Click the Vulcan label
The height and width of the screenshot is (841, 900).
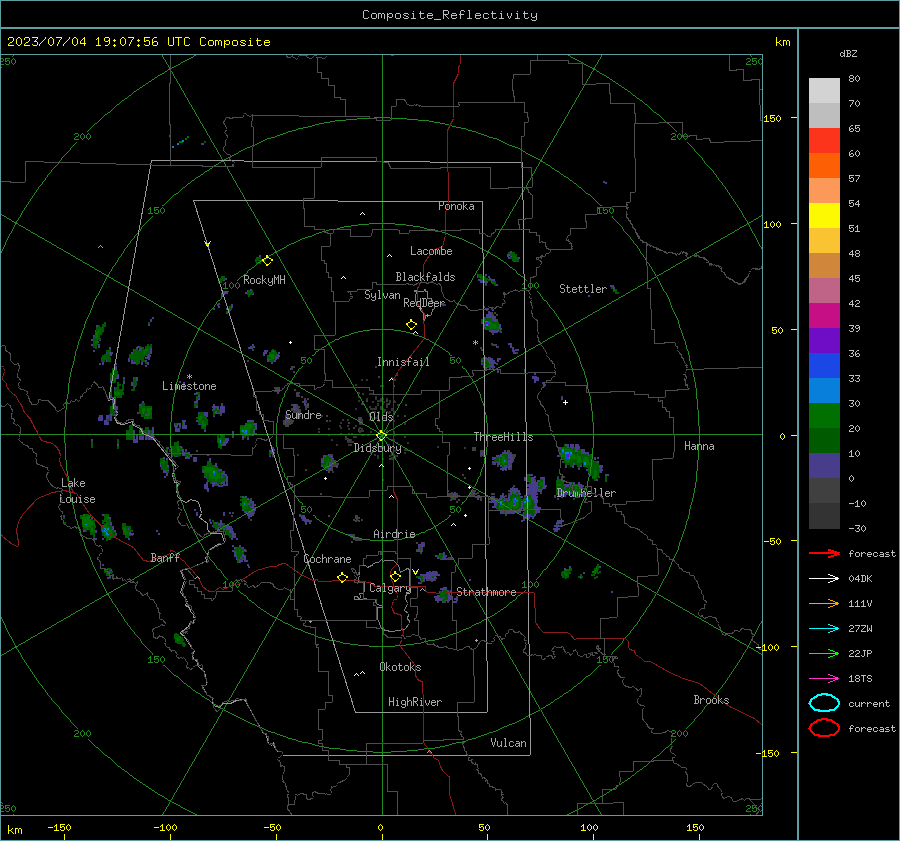508,743
